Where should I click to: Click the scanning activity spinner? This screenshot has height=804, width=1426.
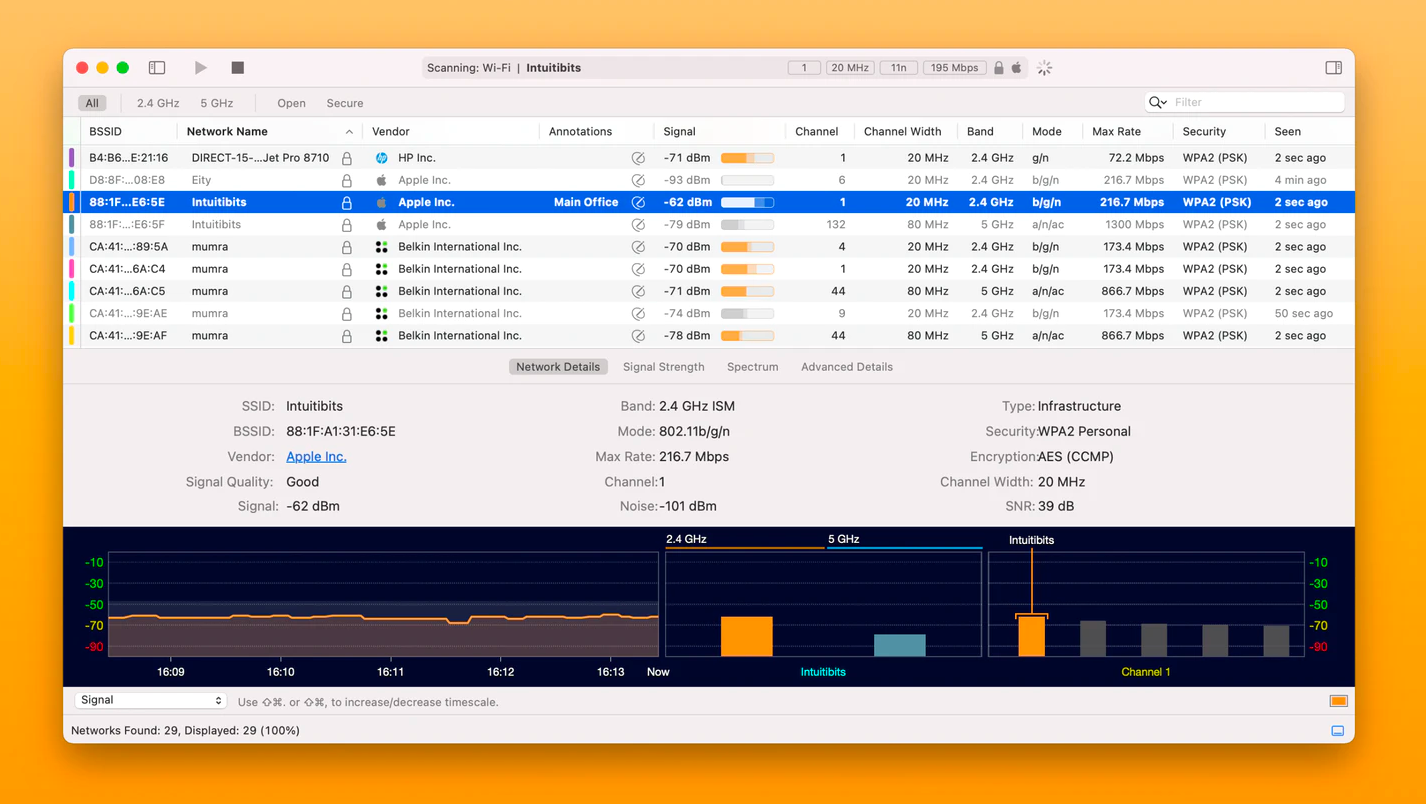(1044, 68)
